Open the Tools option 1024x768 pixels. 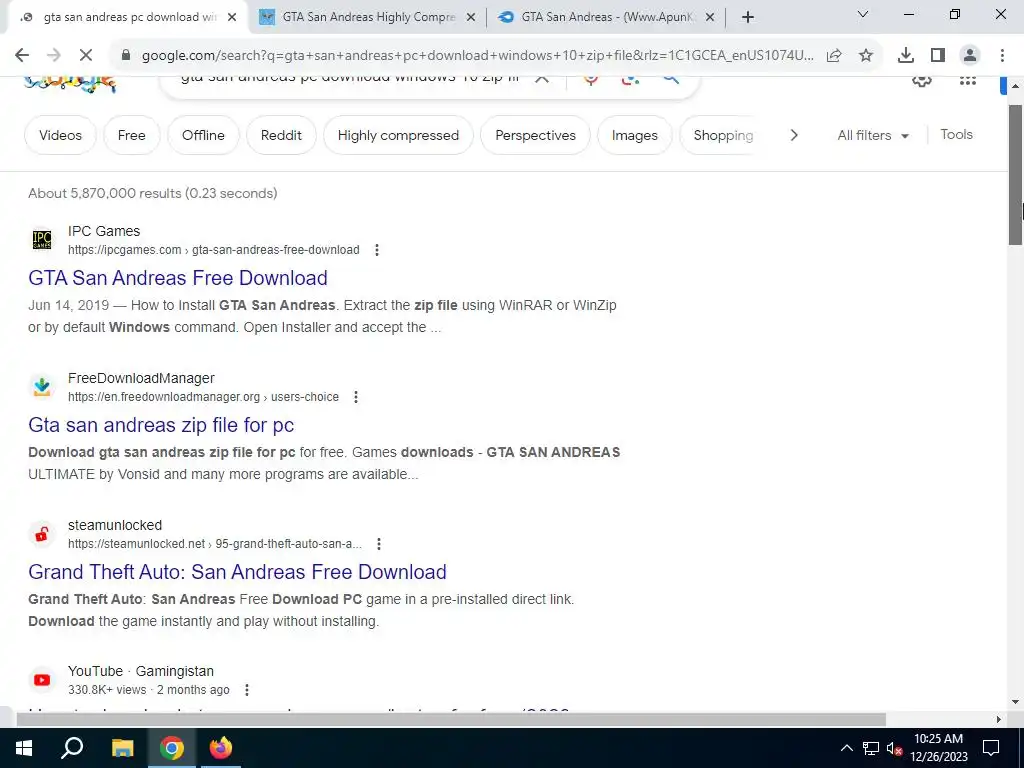[956, 135]
